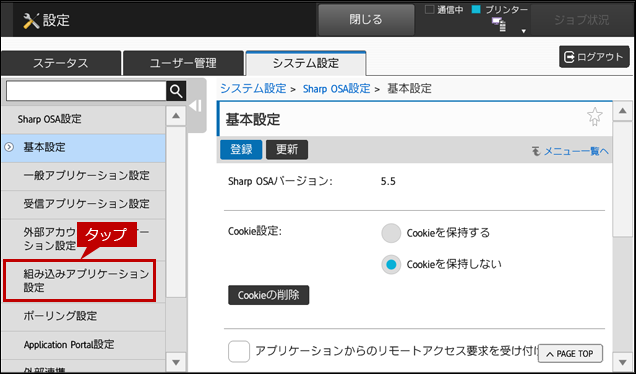Click main content scrollbar down arrow
This screenshot has width=636, height=374.
click(623, 361)
